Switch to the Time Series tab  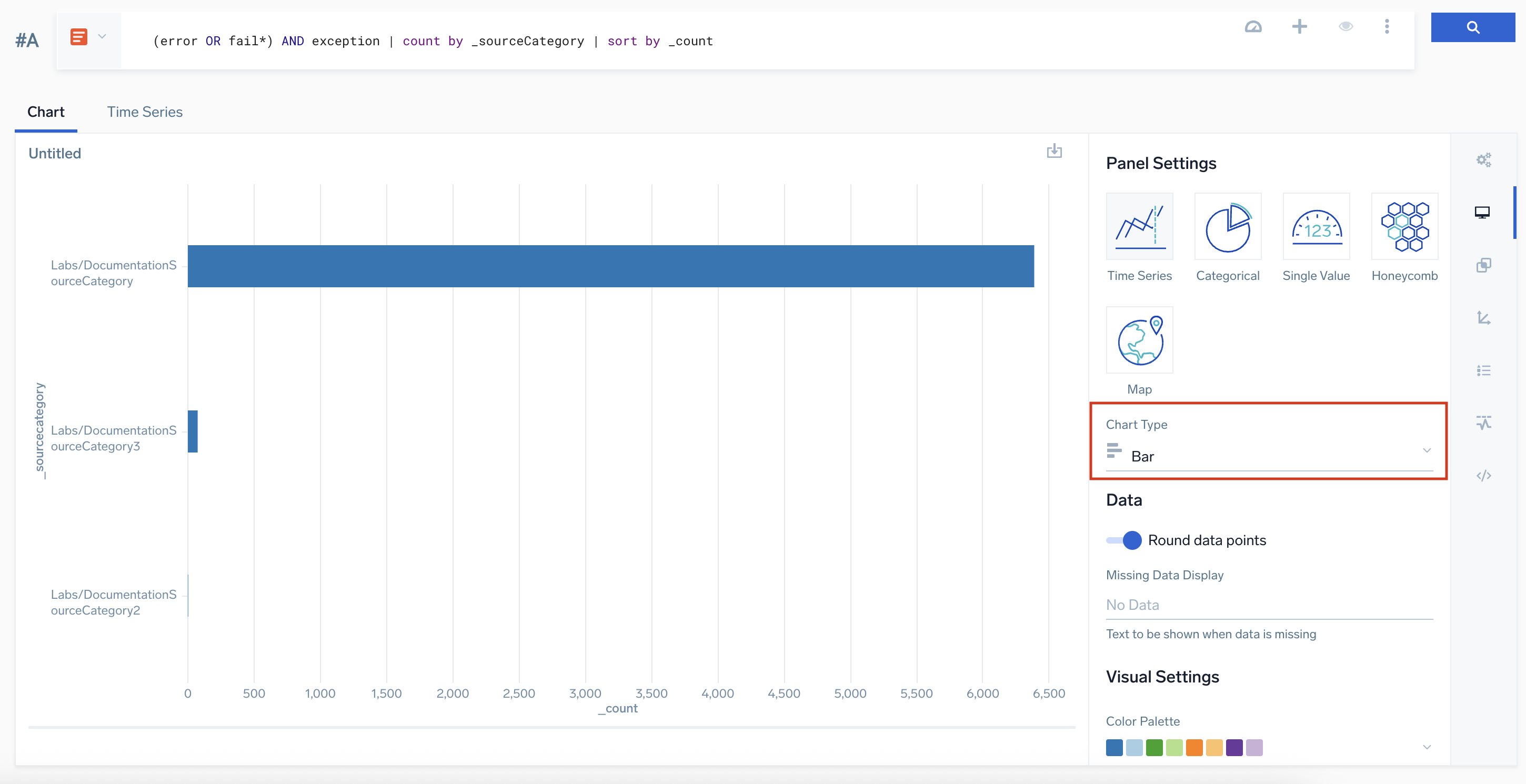pyautogui.click(x=145, y=112)
